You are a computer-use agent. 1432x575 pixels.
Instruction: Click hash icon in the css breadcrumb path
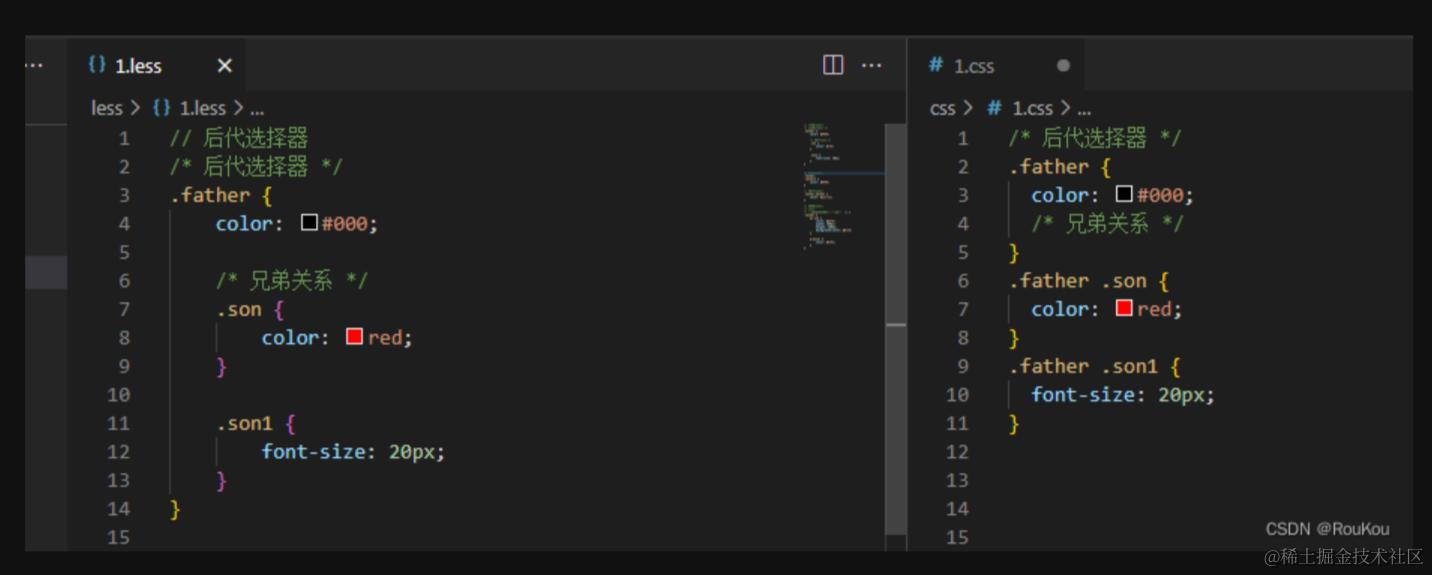(x=994, y=108)
